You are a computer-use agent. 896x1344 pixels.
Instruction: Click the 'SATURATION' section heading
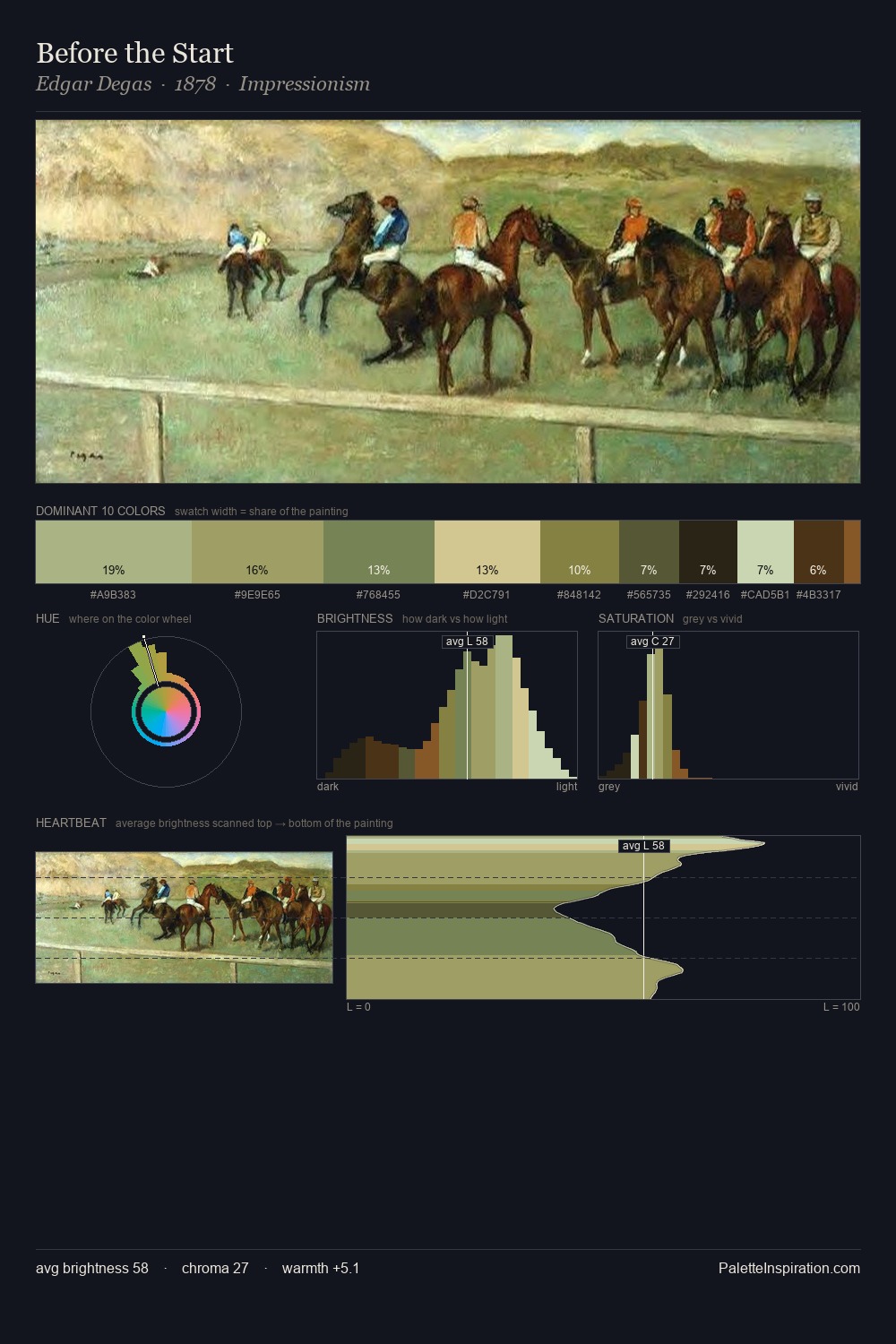(x=636, y=618)
